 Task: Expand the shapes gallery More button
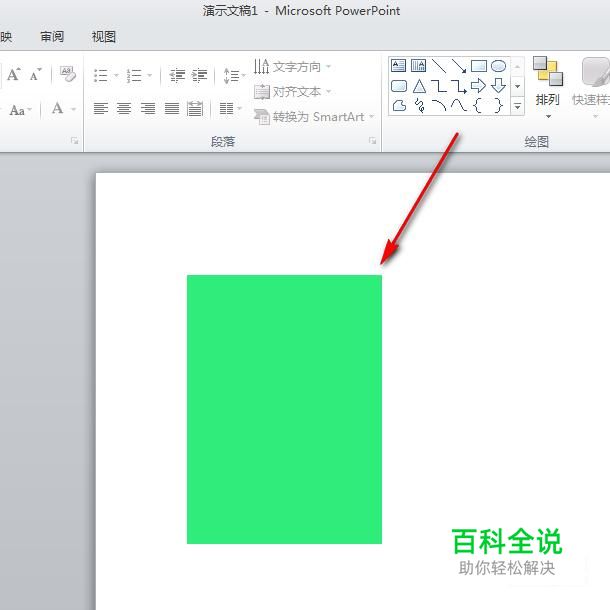tap(518, 105)
